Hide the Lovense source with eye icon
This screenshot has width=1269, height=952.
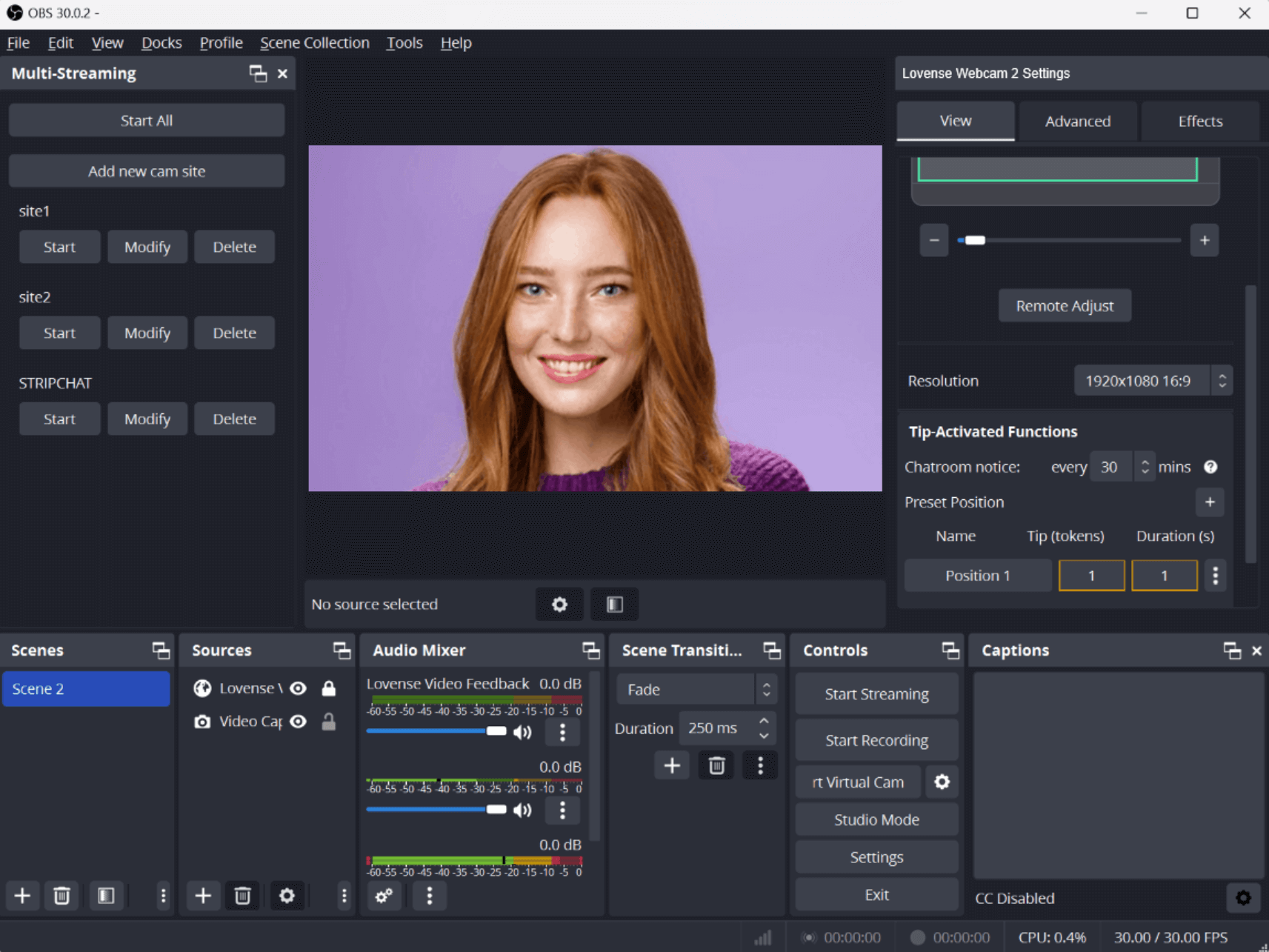[x=299, y=688]
